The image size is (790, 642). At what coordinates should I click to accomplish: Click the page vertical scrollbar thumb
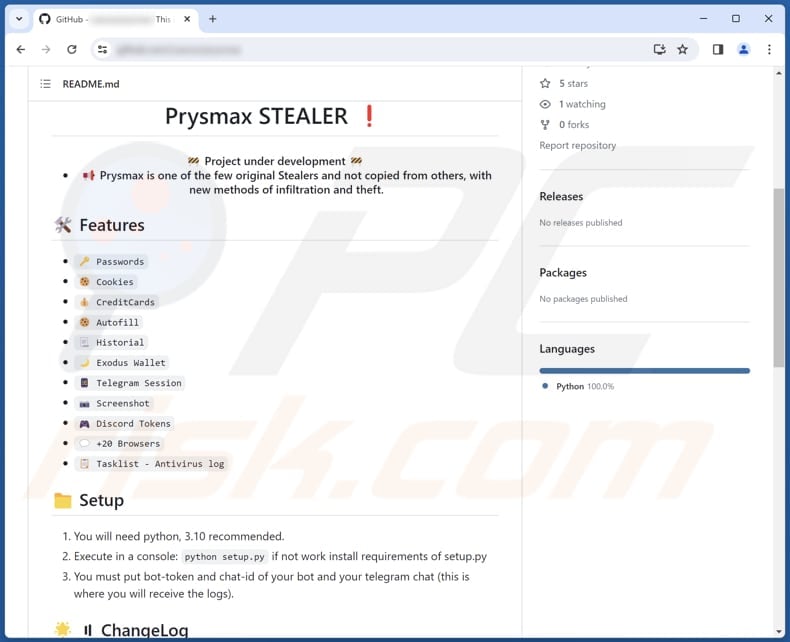point(779,277)
